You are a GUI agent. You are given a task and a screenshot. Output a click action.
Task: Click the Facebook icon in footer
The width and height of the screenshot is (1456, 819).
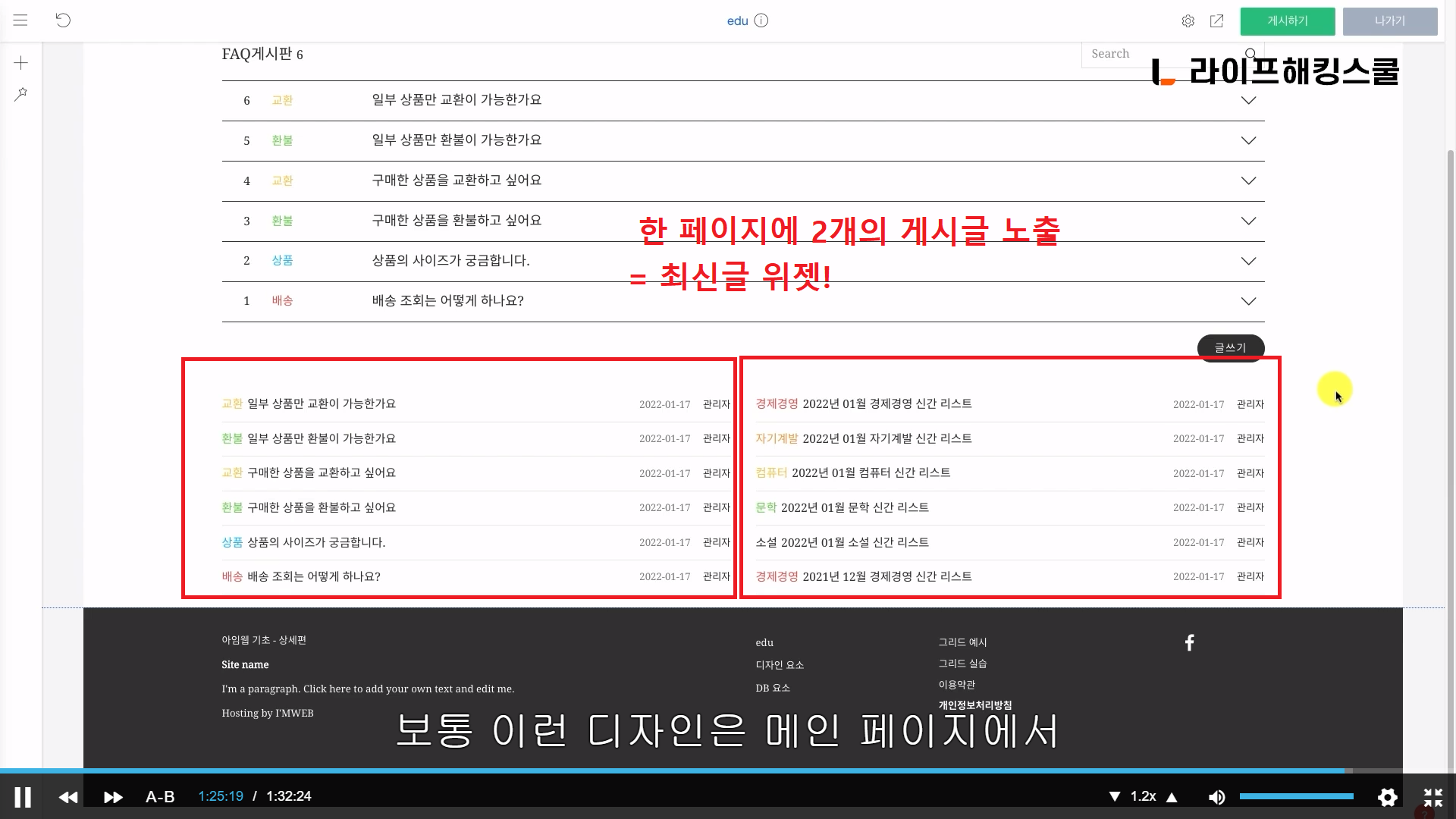click(1189, 643)
